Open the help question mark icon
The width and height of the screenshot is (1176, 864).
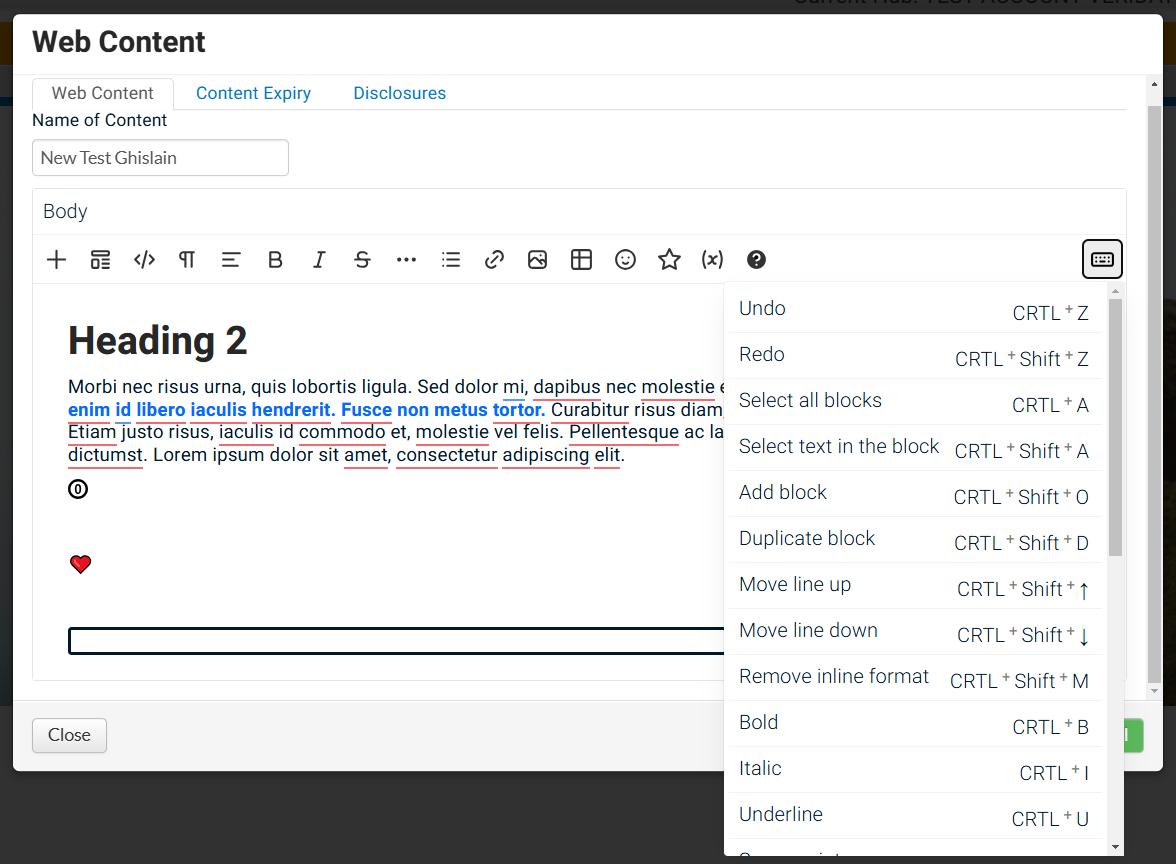click(x=756, y=260)
